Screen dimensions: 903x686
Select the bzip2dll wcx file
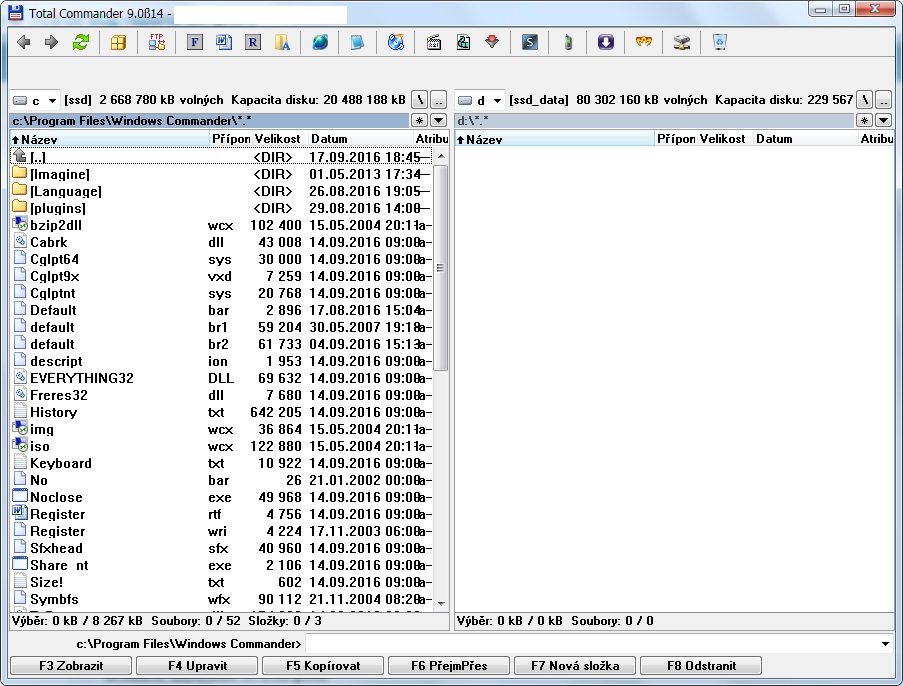[221, 225]
